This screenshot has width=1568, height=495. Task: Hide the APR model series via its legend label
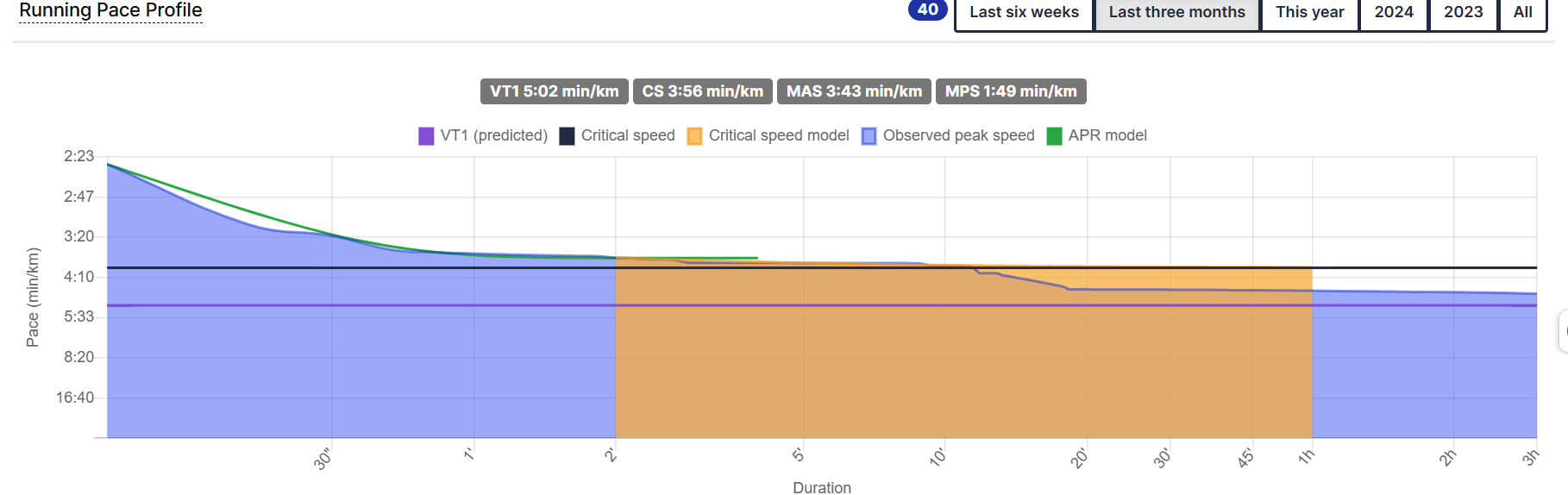[x=1107, y=135]
